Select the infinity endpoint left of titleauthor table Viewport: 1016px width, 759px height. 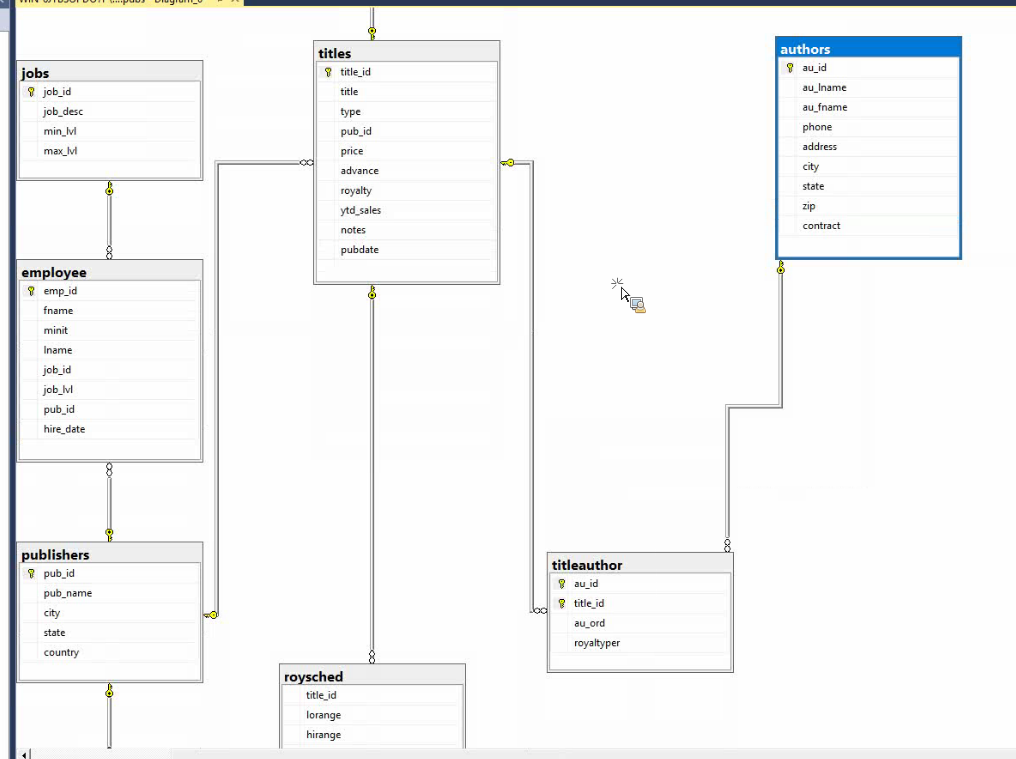540,611
